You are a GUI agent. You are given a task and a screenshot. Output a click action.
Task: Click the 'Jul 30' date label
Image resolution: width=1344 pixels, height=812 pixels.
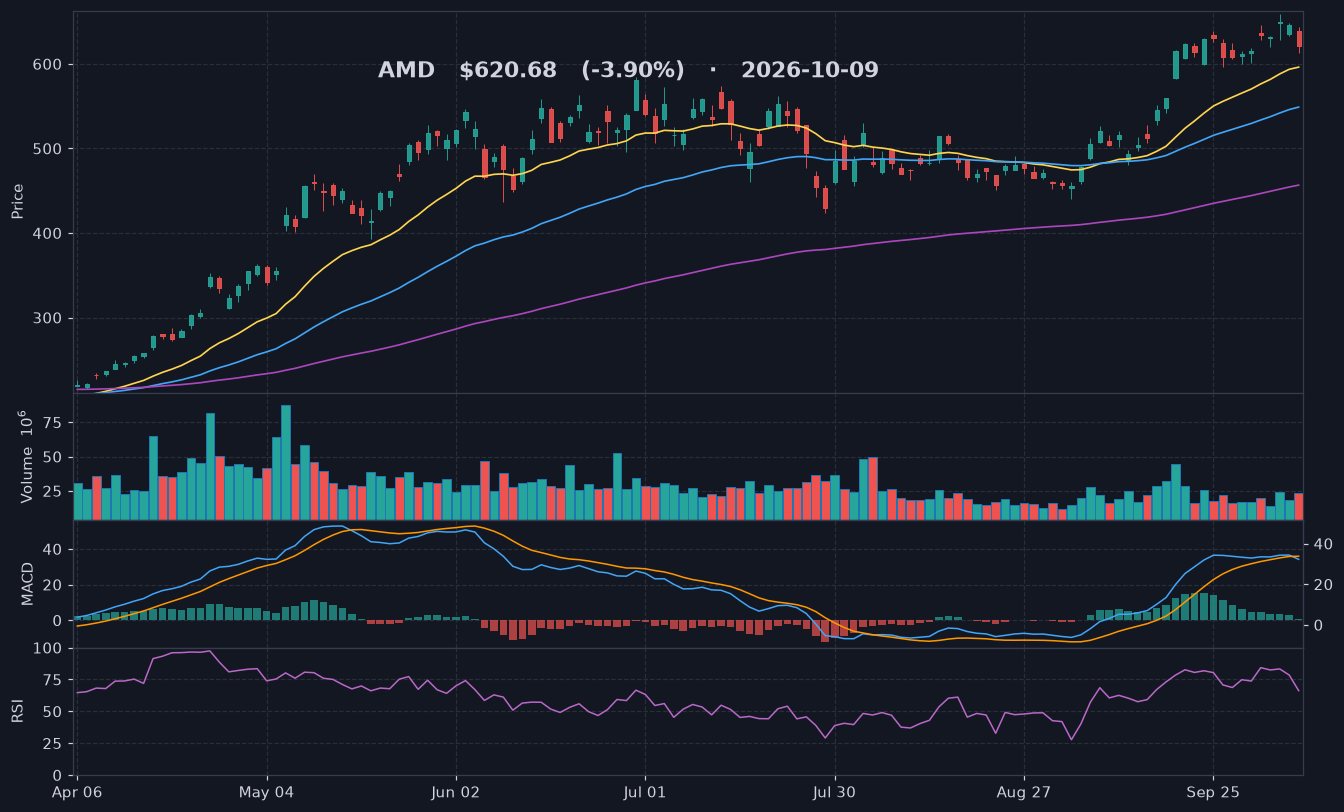(834, 792)
